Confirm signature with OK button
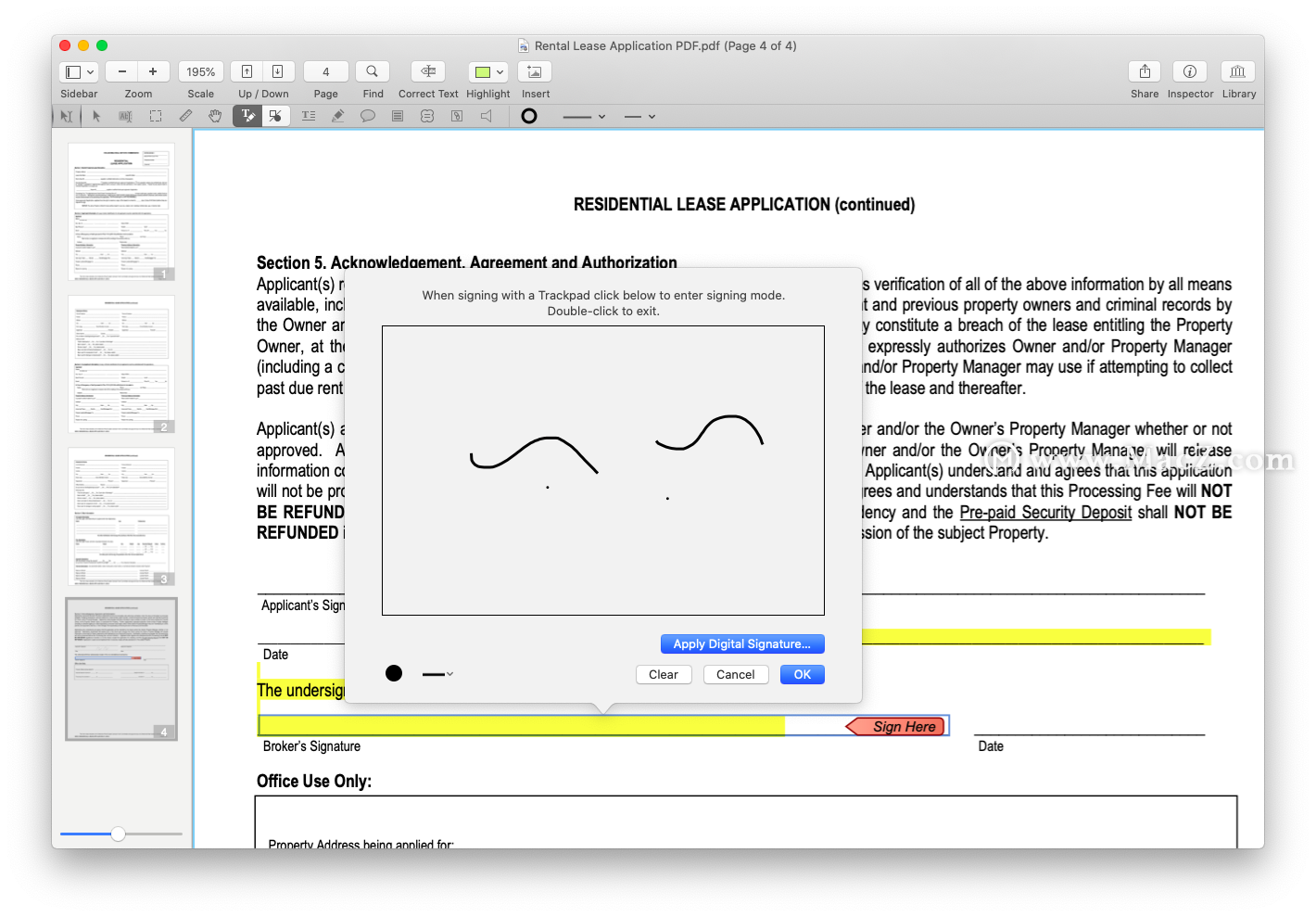The width and height of the screenshot is (1316, 917). pos(803,674)
